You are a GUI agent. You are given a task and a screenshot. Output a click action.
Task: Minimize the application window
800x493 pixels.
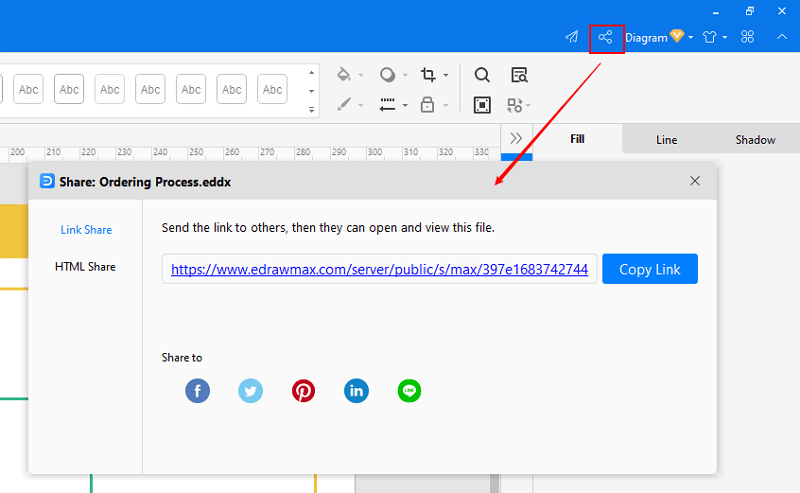[x=716, y=11]
